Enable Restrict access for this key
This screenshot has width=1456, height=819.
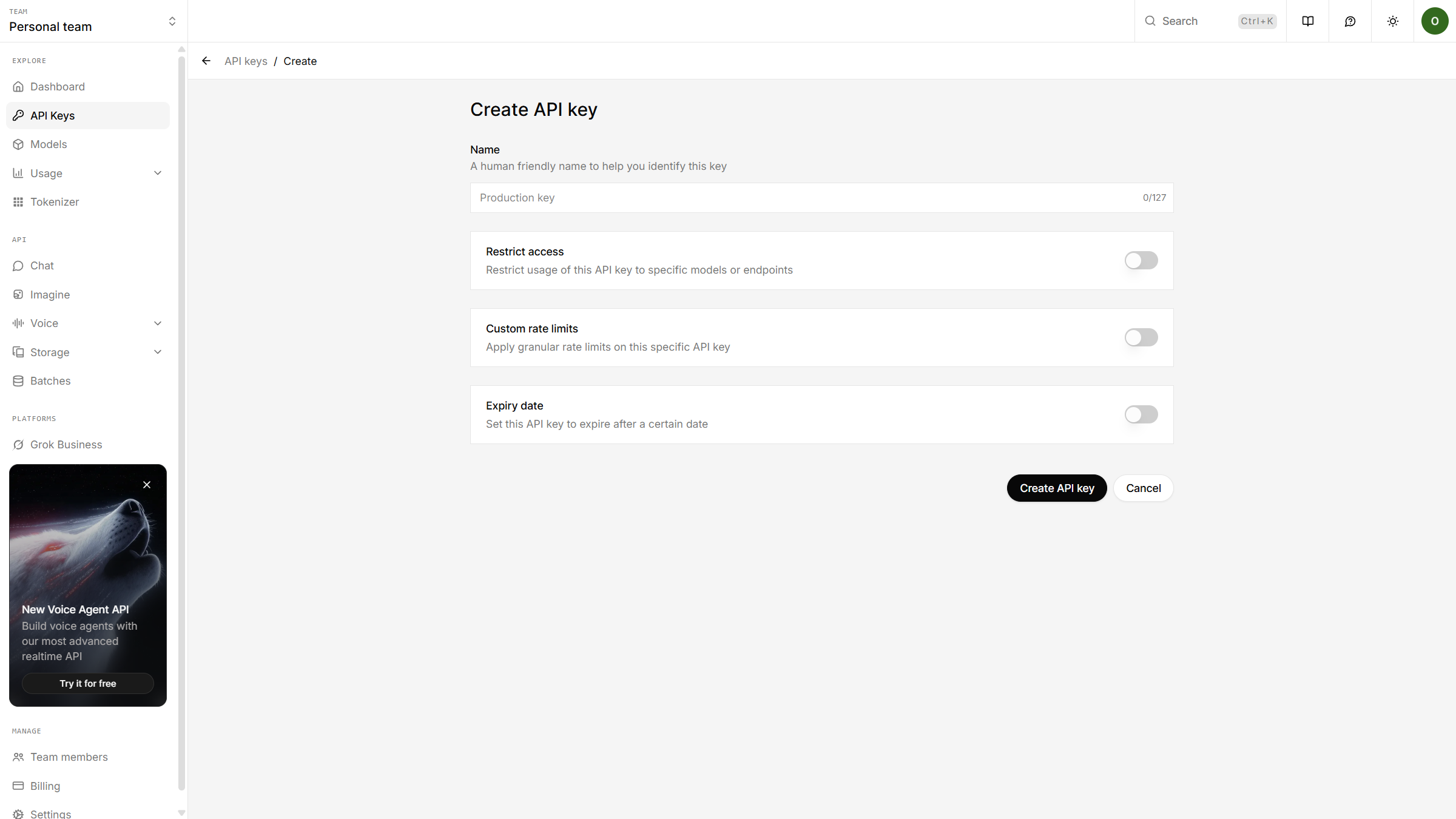point(1141,260)
